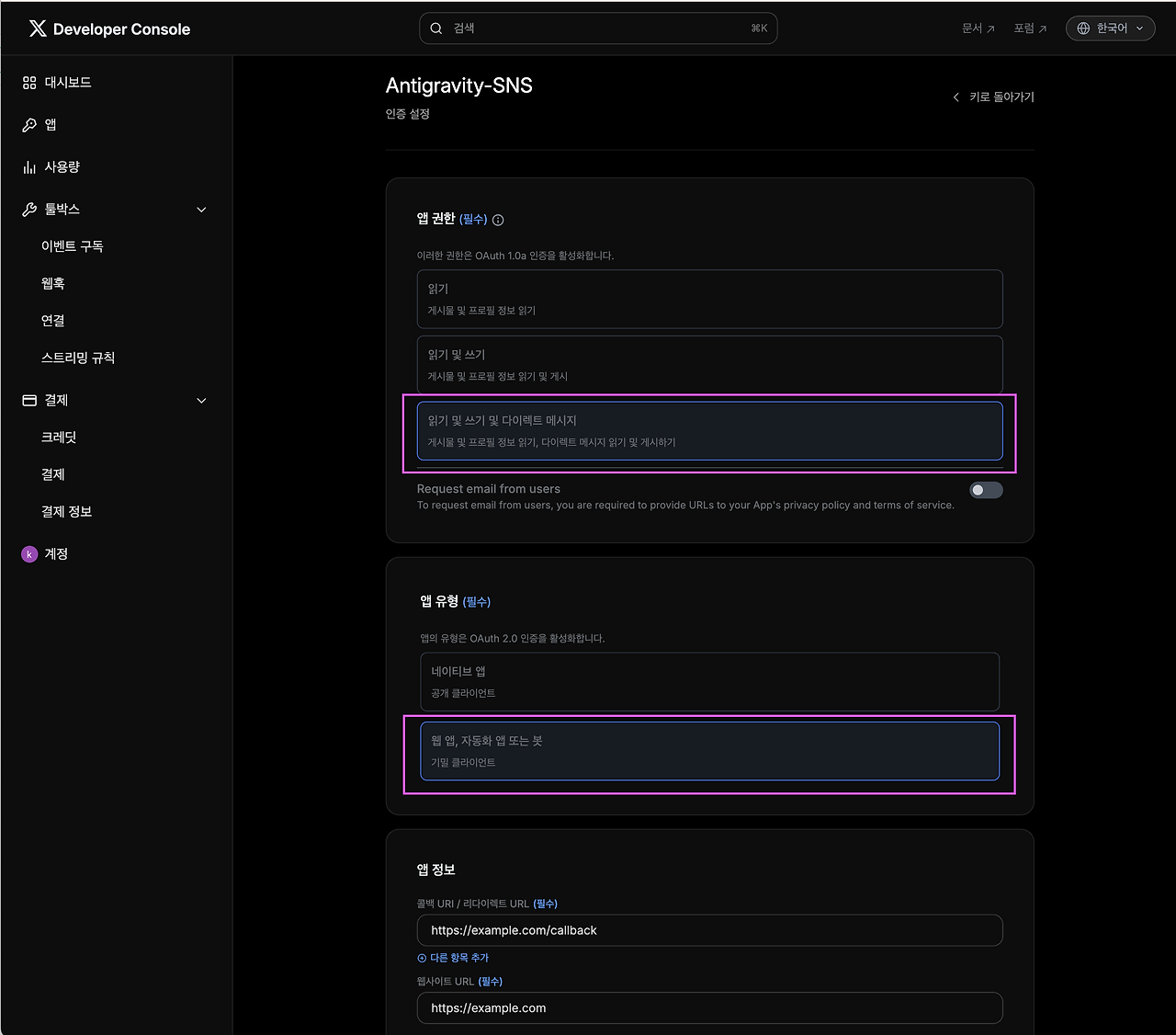
Task: Collapse the 툴박스 sidebar section
Action: (x=201, y=210)
